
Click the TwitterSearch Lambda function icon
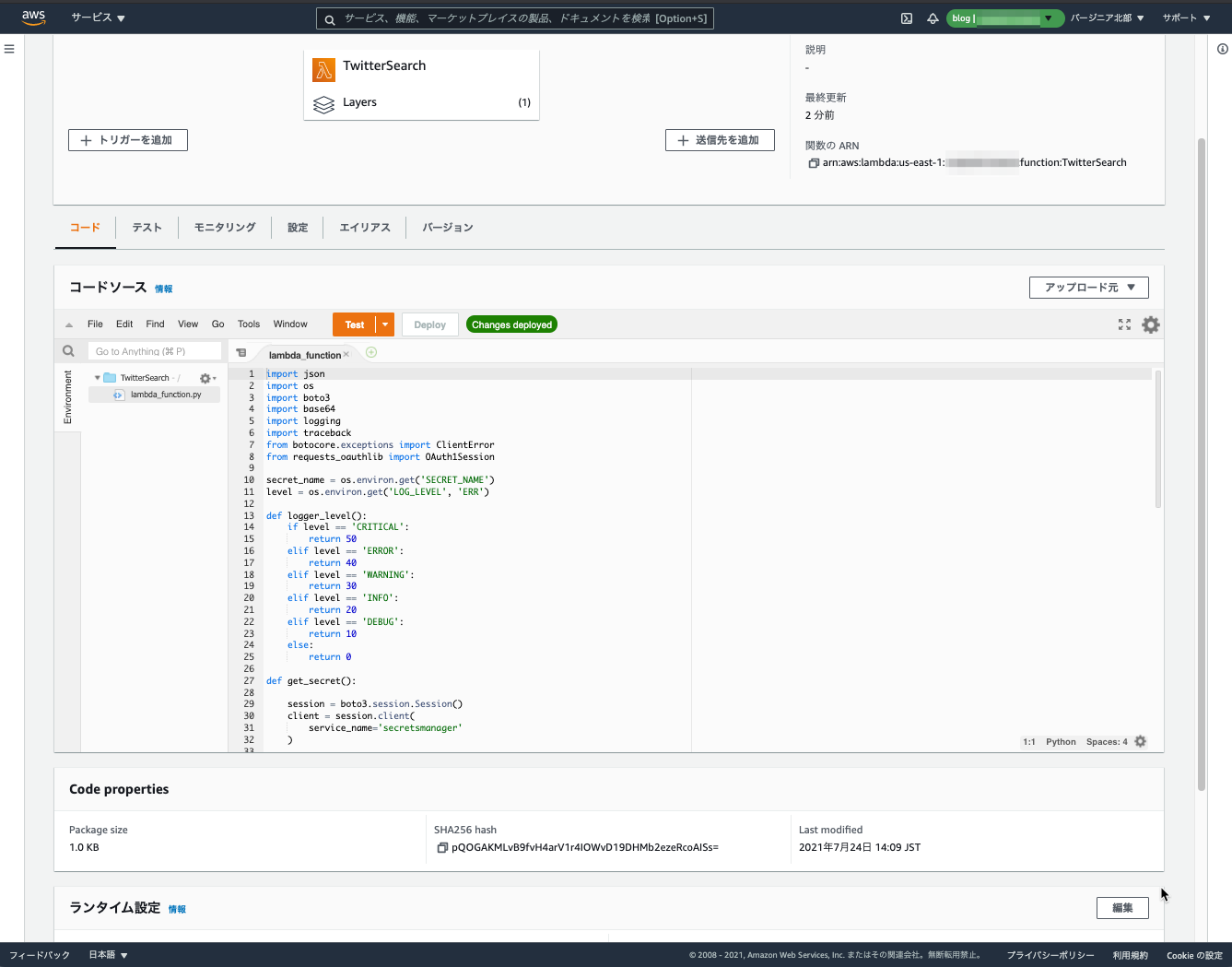point(323,69)
